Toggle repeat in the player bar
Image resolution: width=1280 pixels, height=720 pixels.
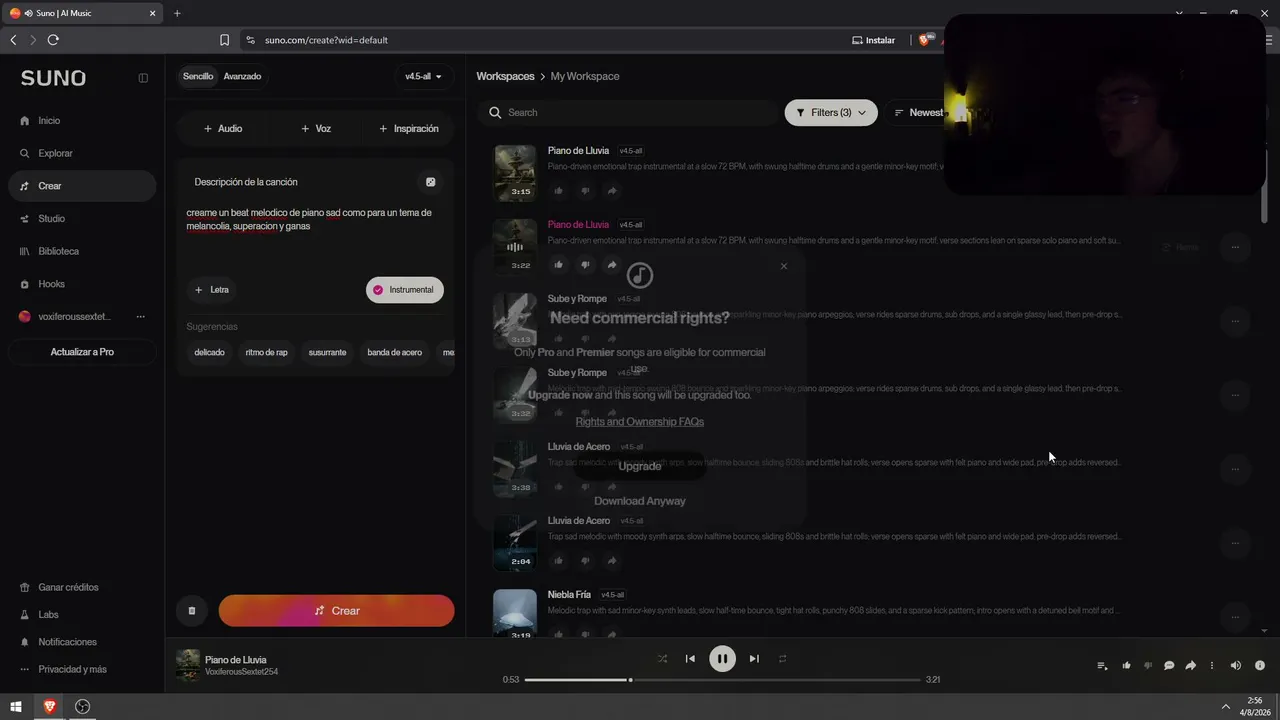click(x=783, y=659)
